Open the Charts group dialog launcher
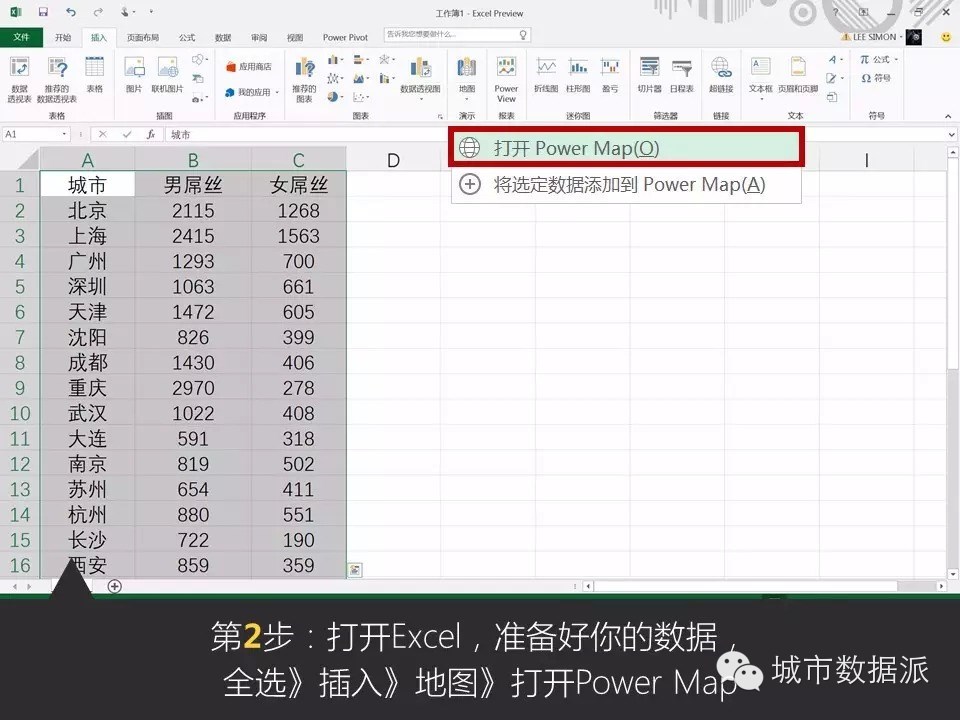960x720 pixels. (x=440, y=116)
